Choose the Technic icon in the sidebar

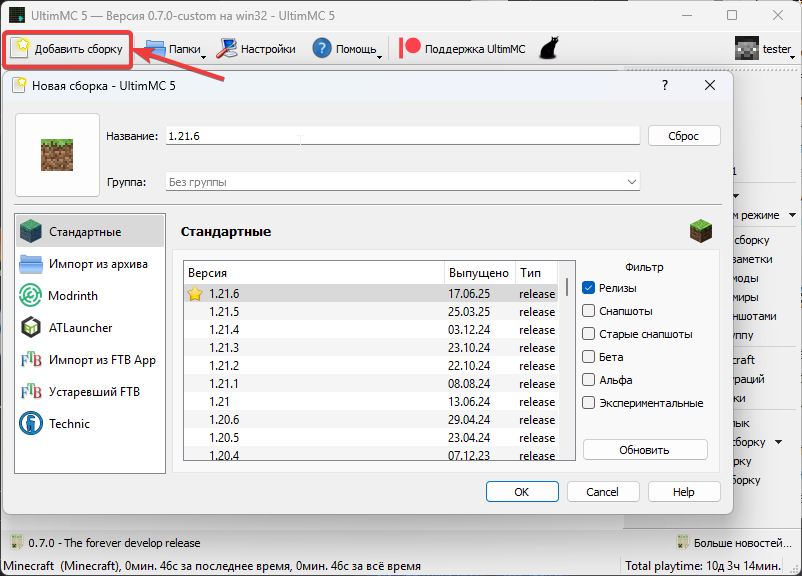point(31,424)
